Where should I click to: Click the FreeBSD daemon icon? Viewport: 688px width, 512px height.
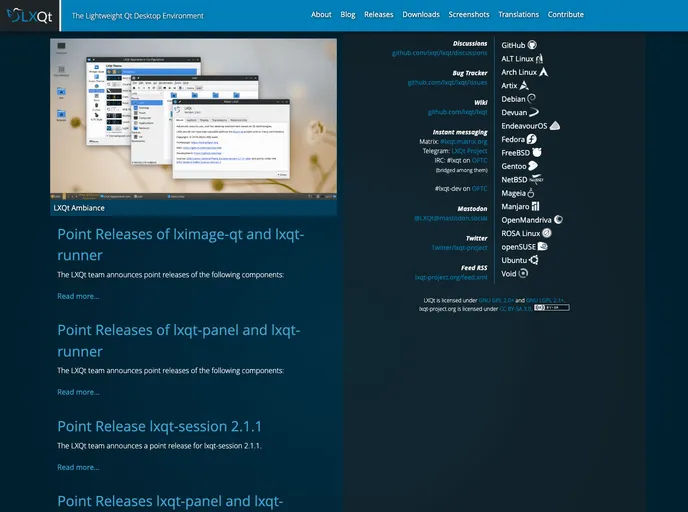537,152
